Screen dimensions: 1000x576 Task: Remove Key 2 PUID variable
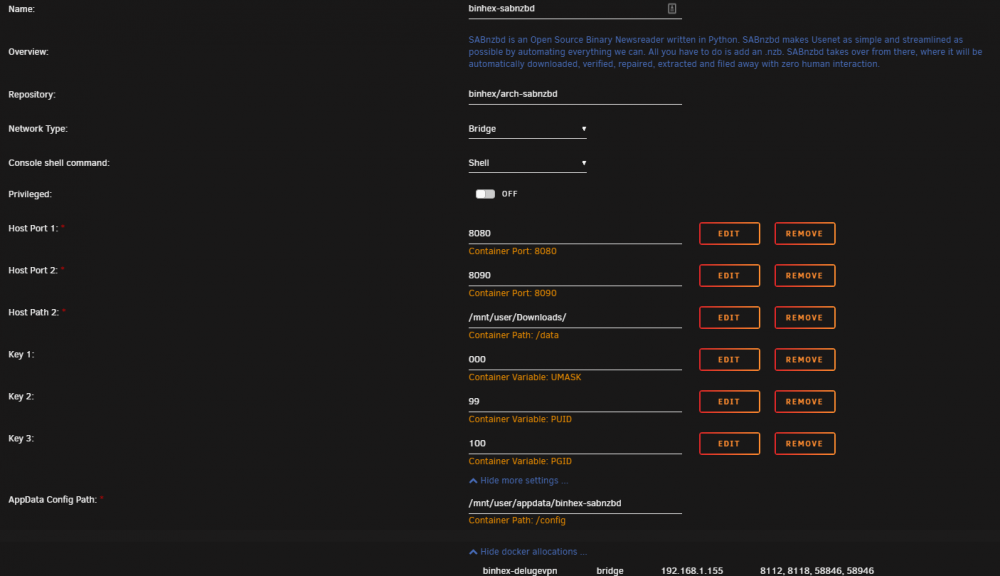[804, 402]
